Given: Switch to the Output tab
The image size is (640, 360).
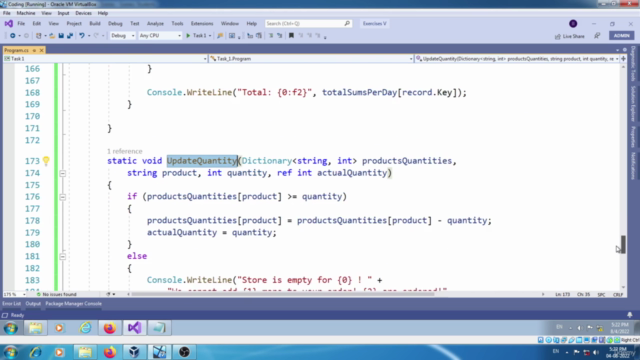Looking at the screenshot, I should pyautogui.click(x=33, y=304).
